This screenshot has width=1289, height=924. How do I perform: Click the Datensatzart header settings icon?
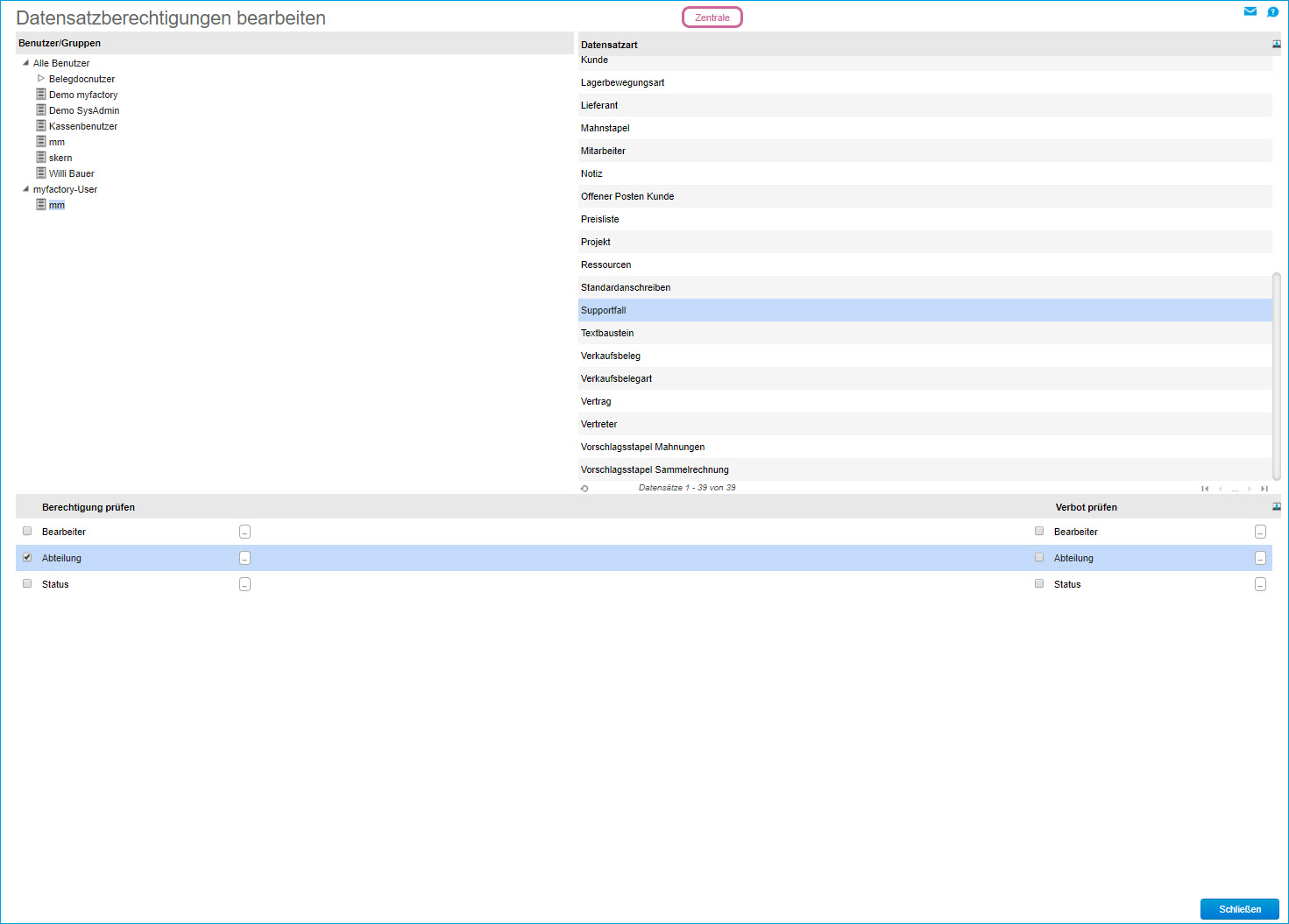1277,44
